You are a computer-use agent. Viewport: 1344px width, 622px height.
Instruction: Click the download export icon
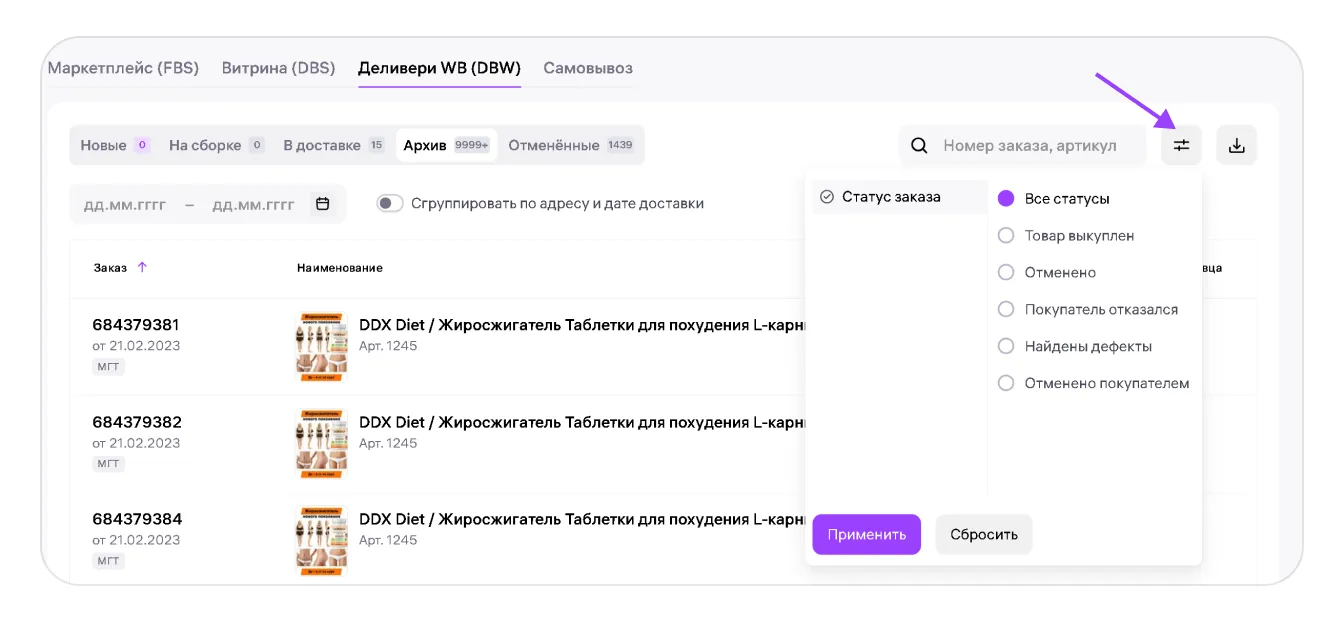pos(1236,145)
